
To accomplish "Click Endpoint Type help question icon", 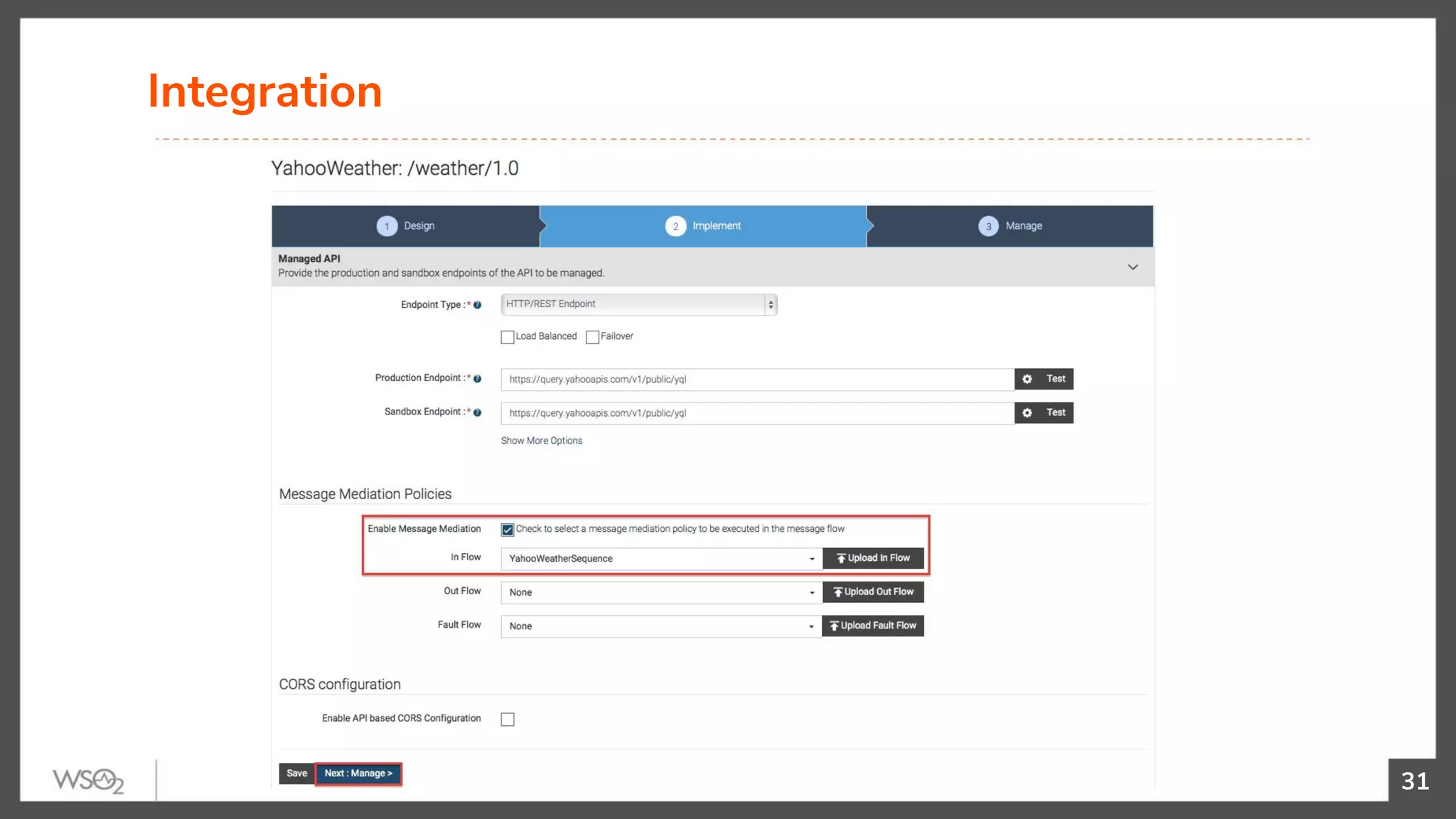I will point(478,305).
